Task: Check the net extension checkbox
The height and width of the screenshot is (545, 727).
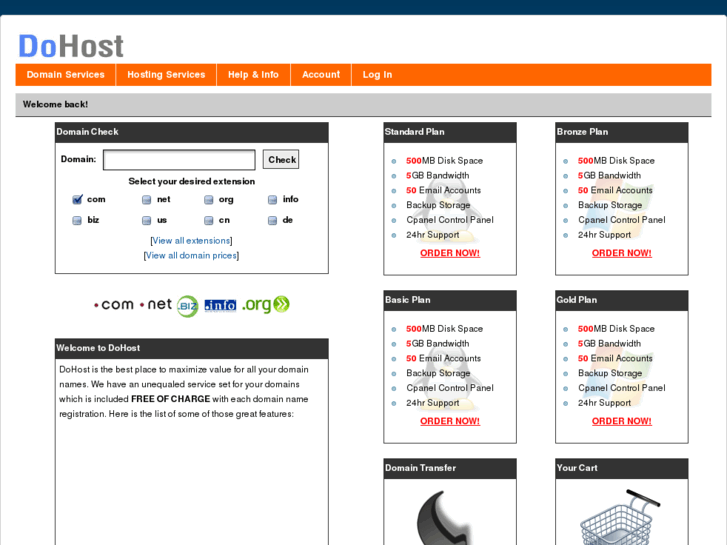Action: point(147,200)
